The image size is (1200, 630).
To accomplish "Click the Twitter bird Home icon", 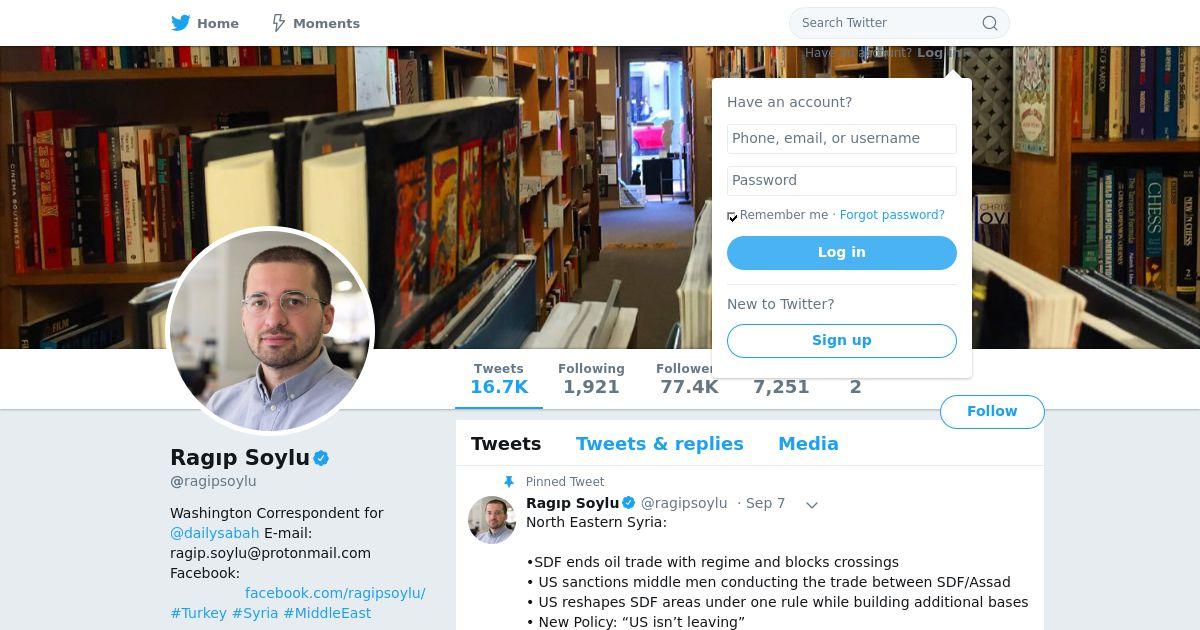I will (x=180, y=22).
